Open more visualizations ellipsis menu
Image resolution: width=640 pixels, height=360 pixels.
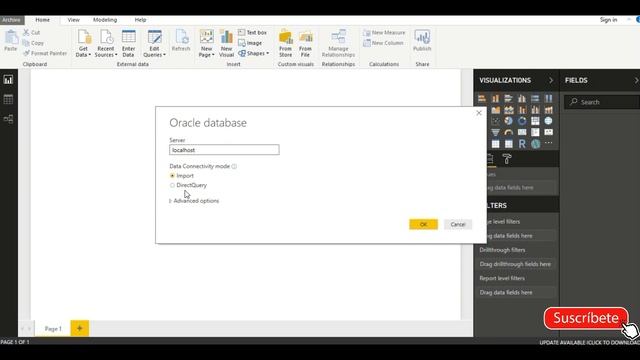(x=549, y=143)
